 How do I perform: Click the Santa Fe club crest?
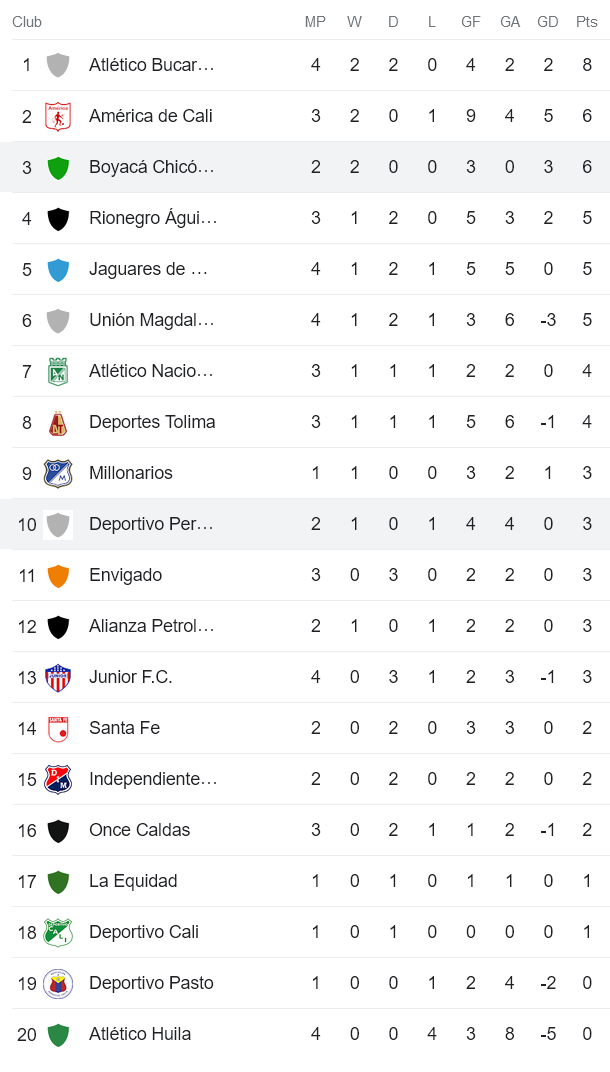58,728
